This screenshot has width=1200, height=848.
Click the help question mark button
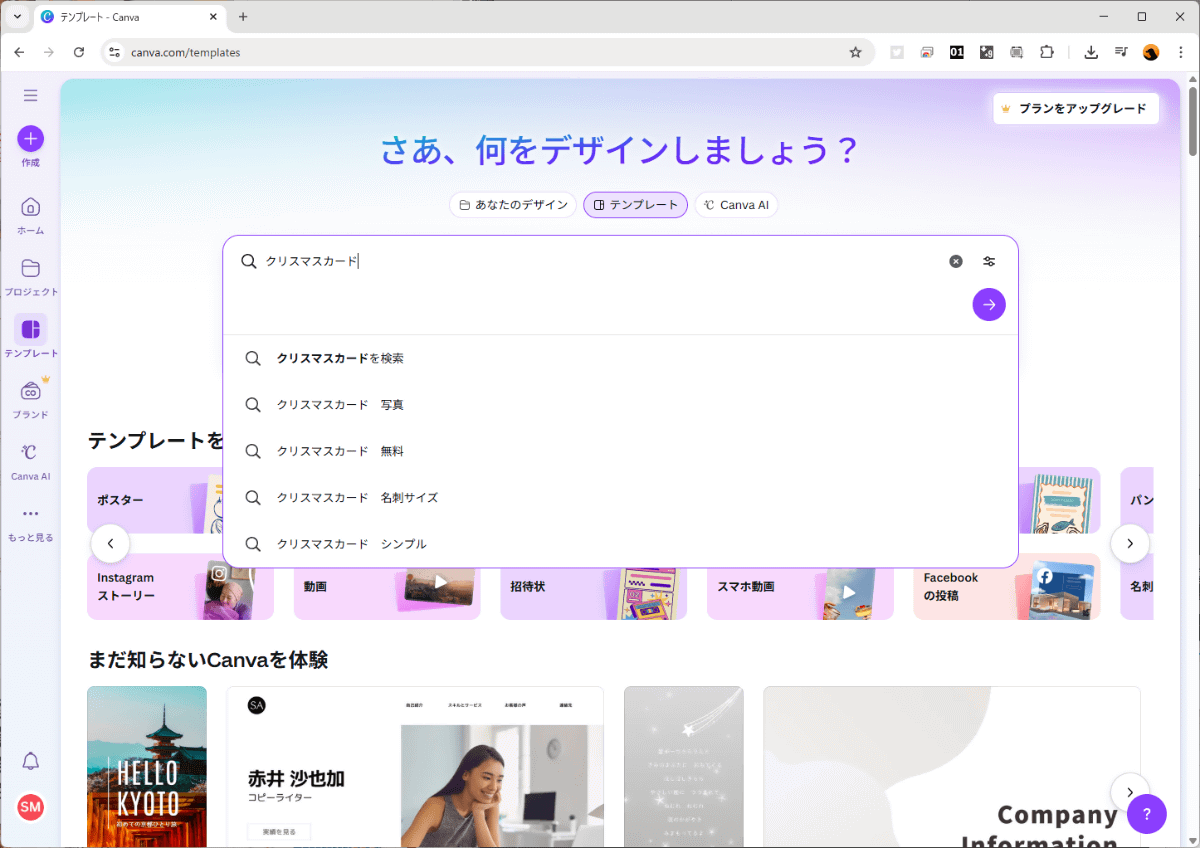[x=1146, y=814]
